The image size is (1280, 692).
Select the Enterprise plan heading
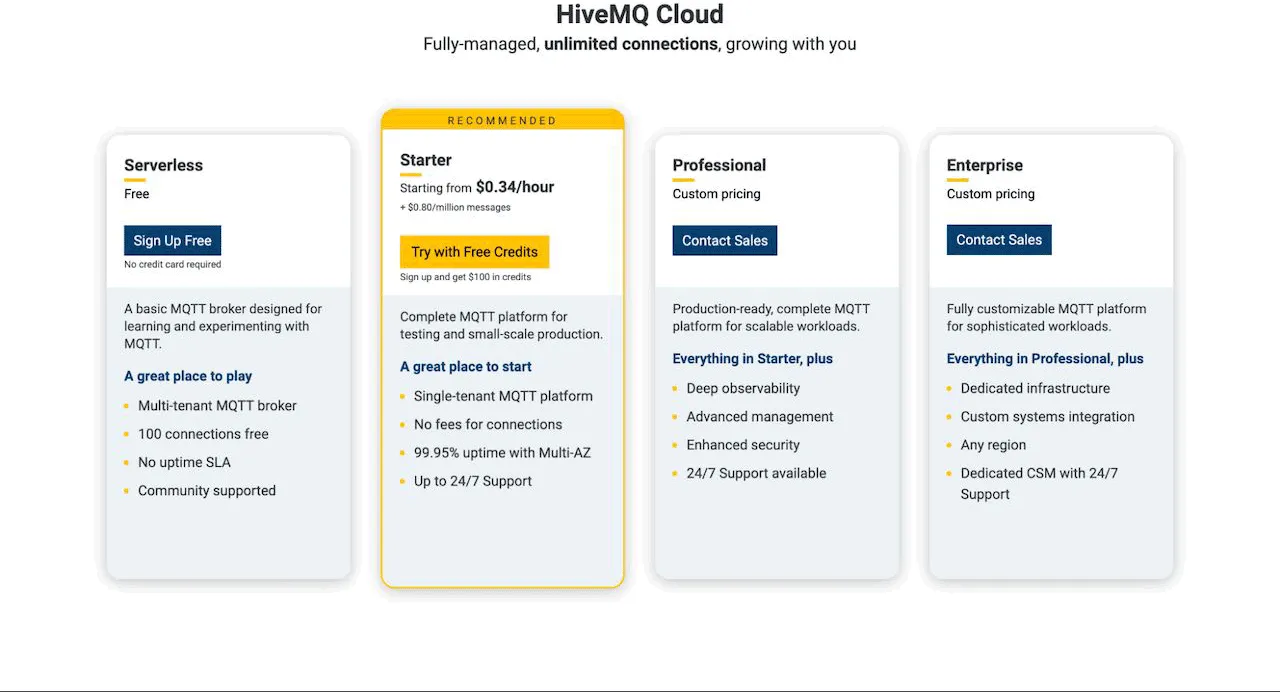coord(985,165)
